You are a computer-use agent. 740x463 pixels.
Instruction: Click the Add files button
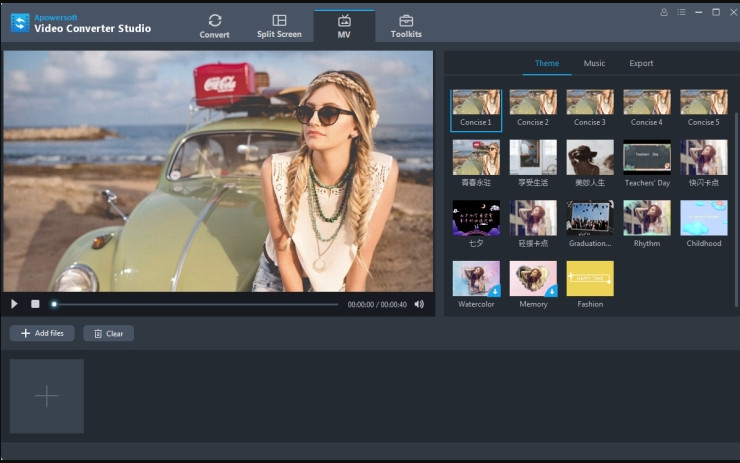42,333
